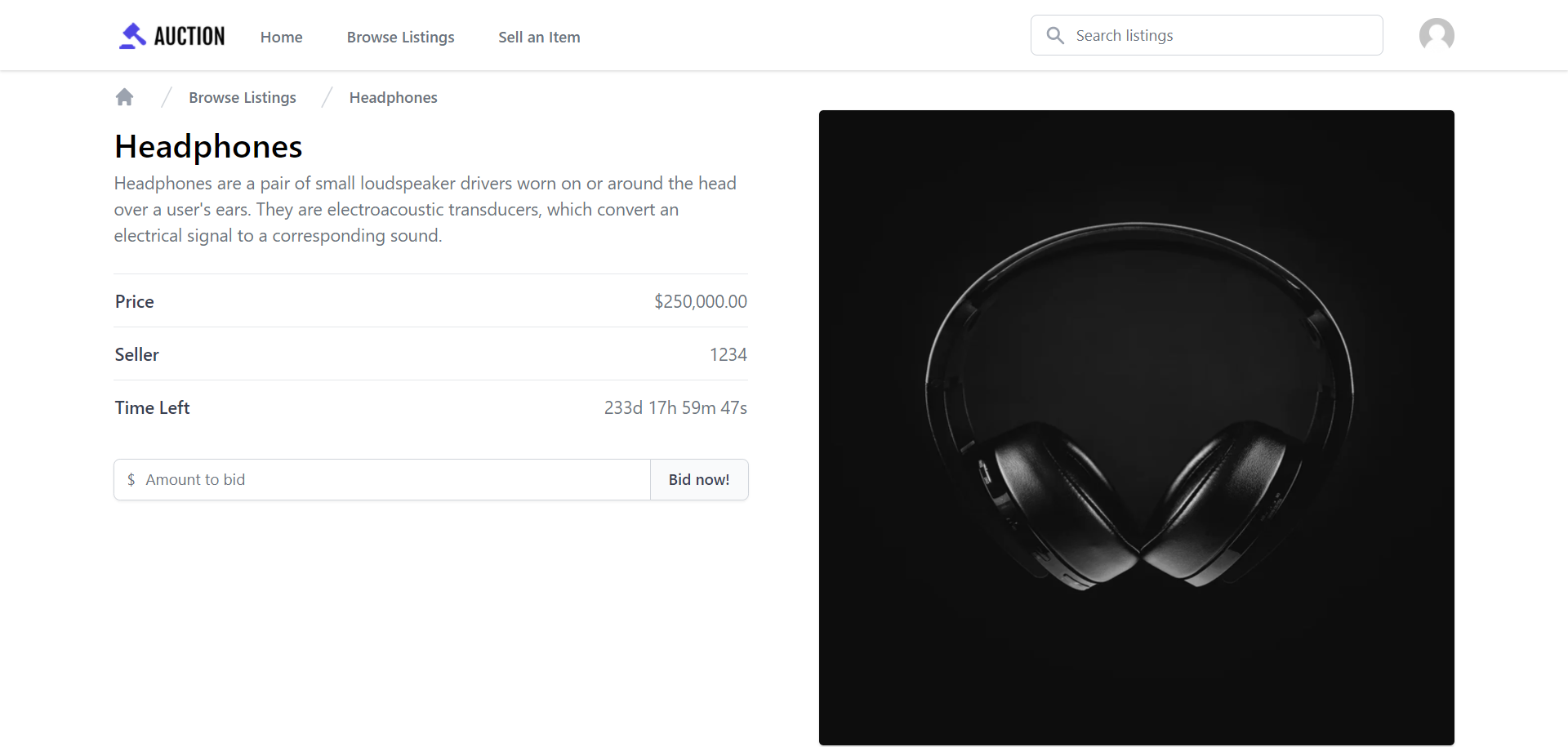Click the AUCTION brand text

click(189, 37)
